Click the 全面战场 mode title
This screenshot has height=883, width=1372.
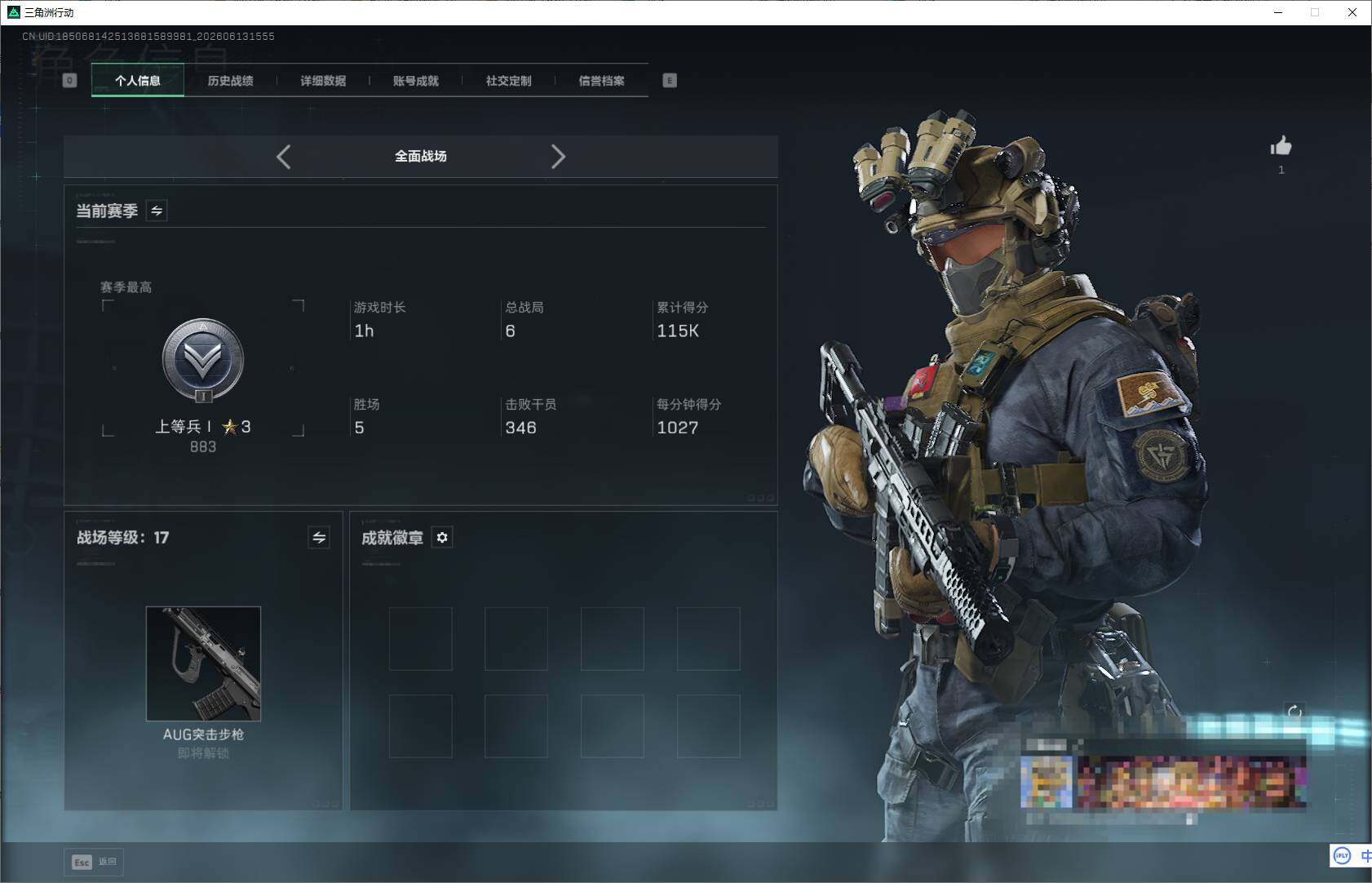(x=421, y=156)
